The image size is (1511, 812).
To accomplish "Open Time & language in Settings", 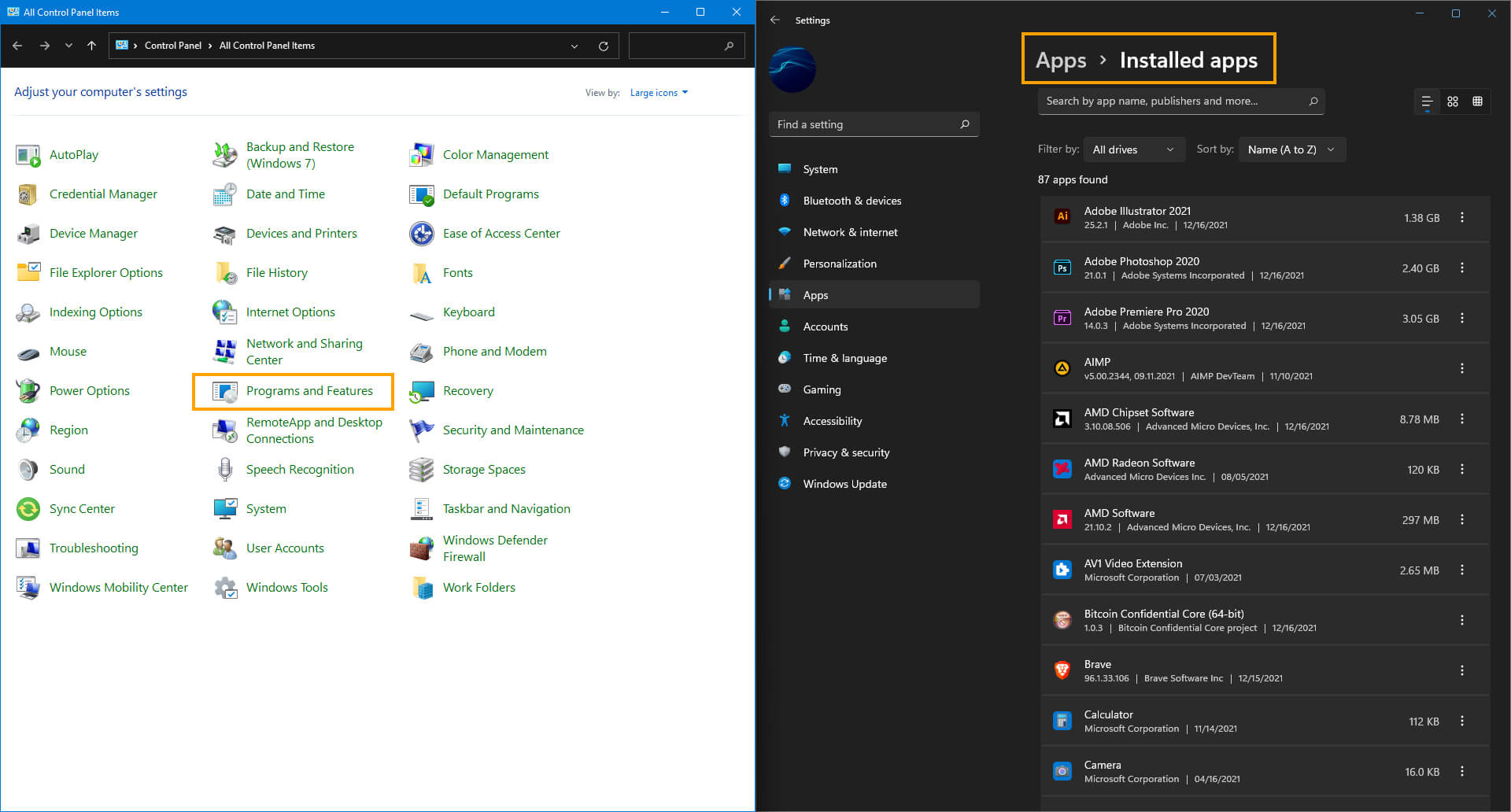I will (x=874, y=358).
